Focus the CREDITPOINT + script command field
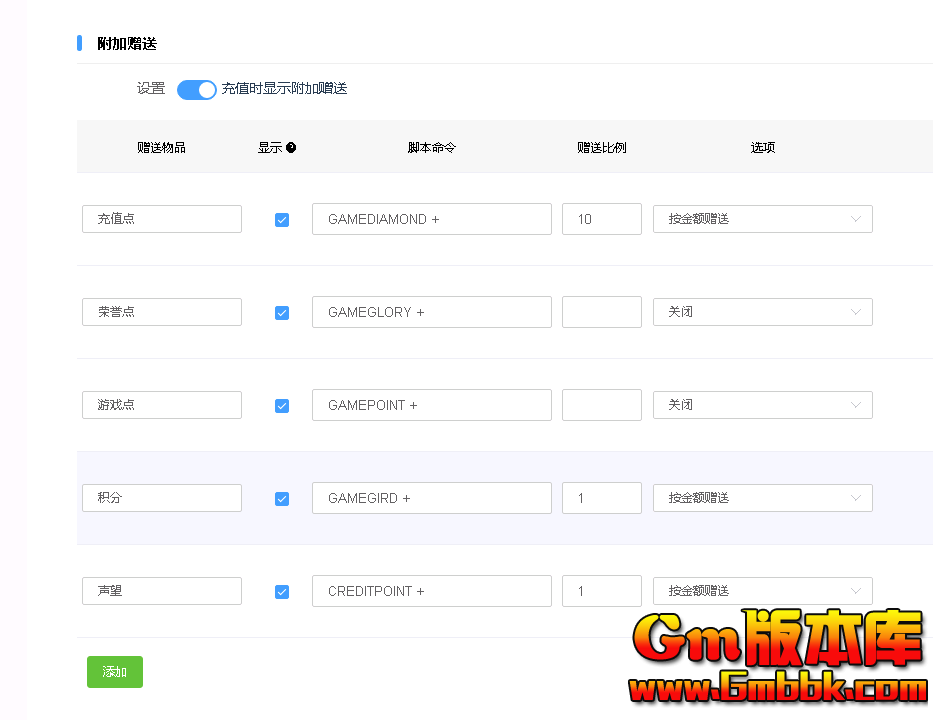 [431, 591]
